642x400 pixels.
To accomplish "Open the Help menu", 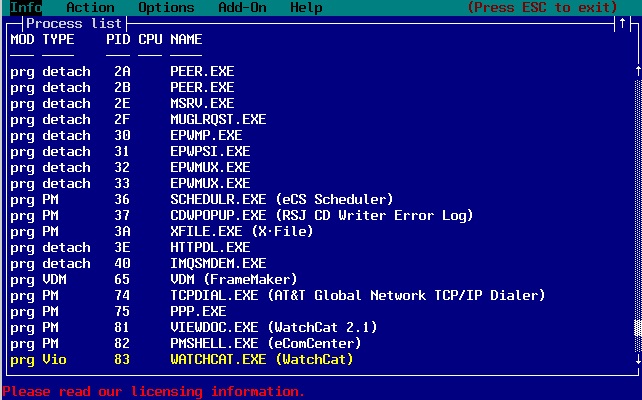I will 306,7.
